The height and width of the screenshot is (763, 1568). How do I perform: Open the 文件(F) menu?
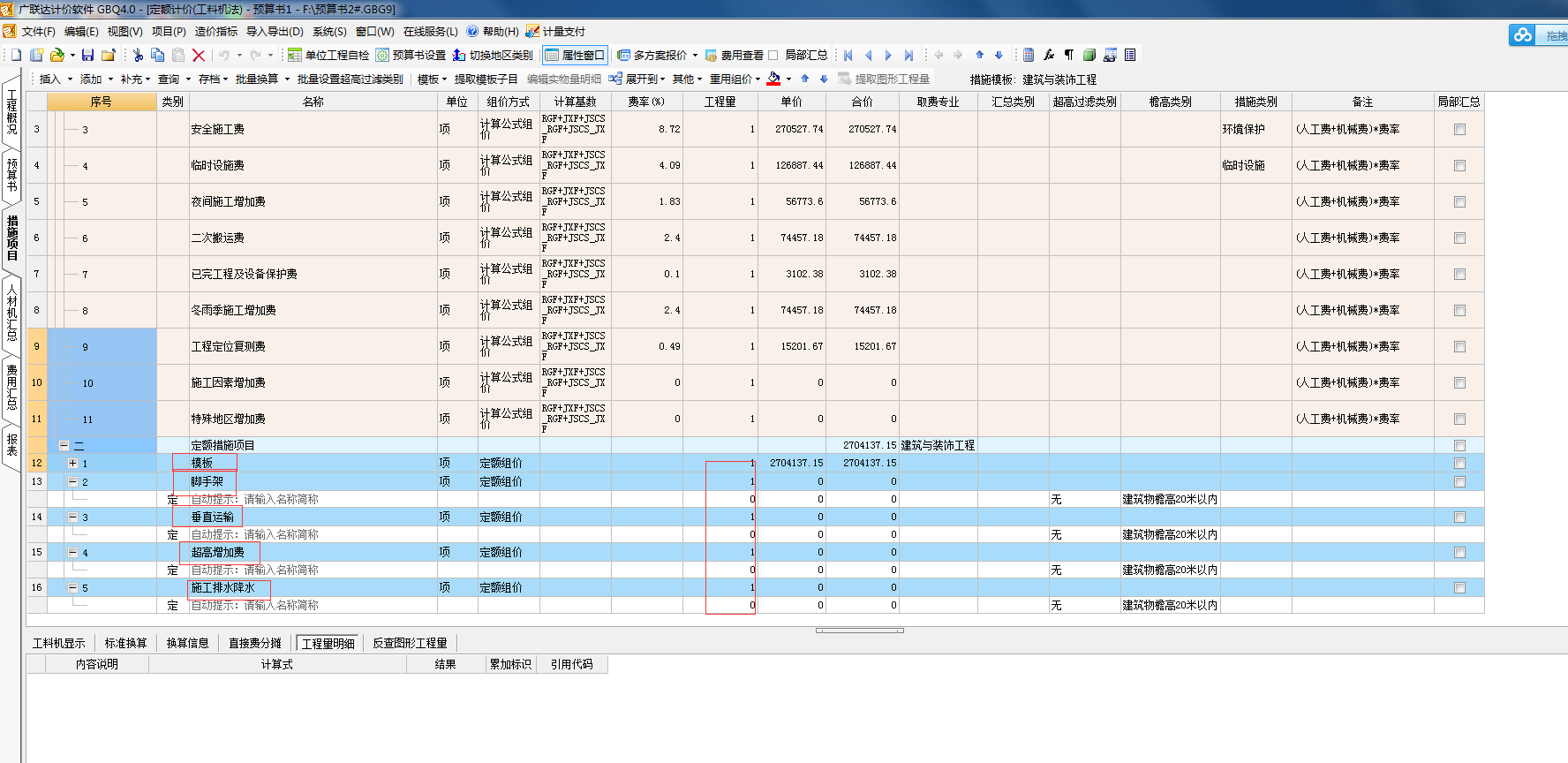tap(39, 31)
